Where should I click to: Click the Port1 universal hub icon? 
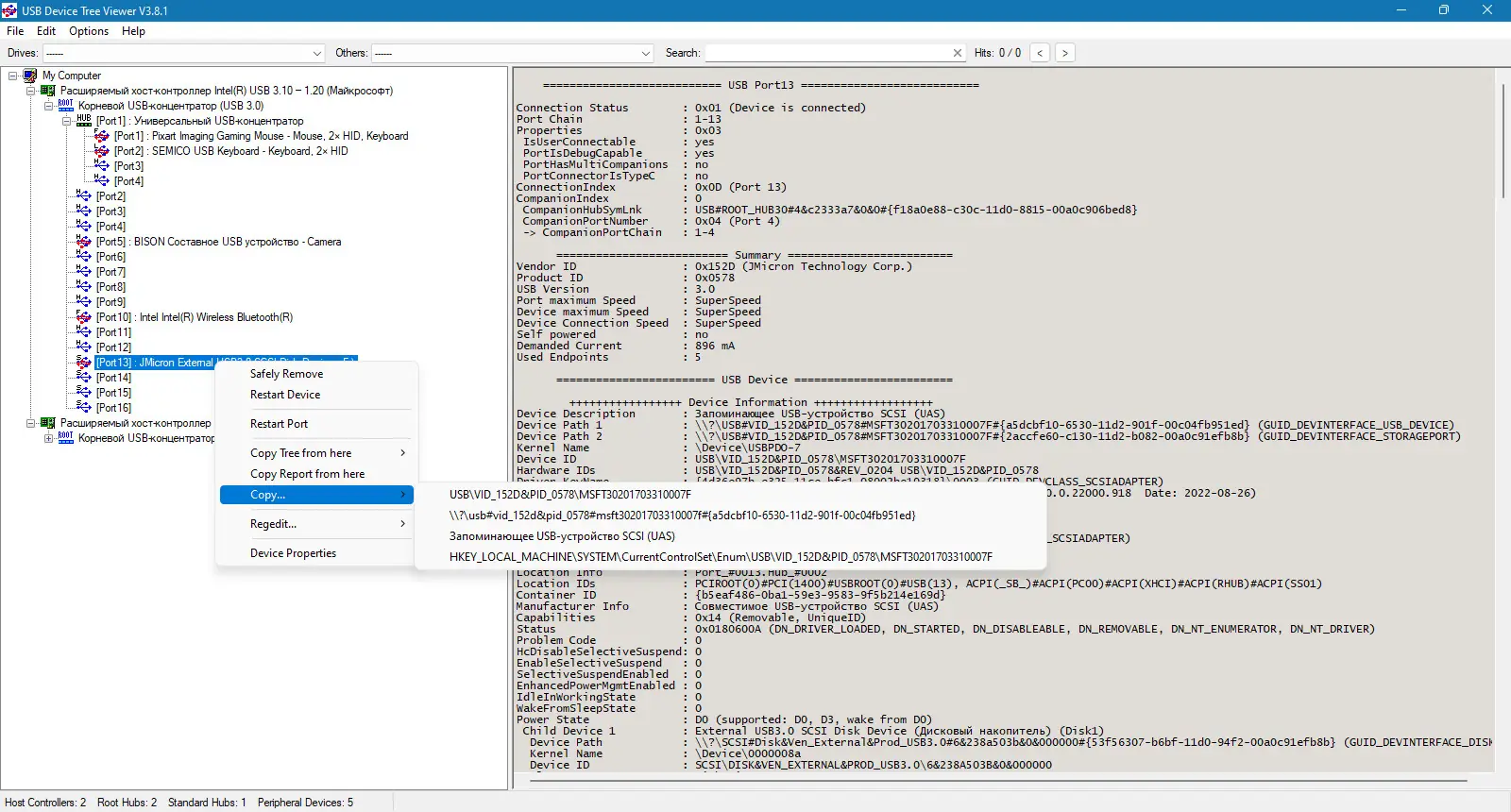click(x=84, y=121)
